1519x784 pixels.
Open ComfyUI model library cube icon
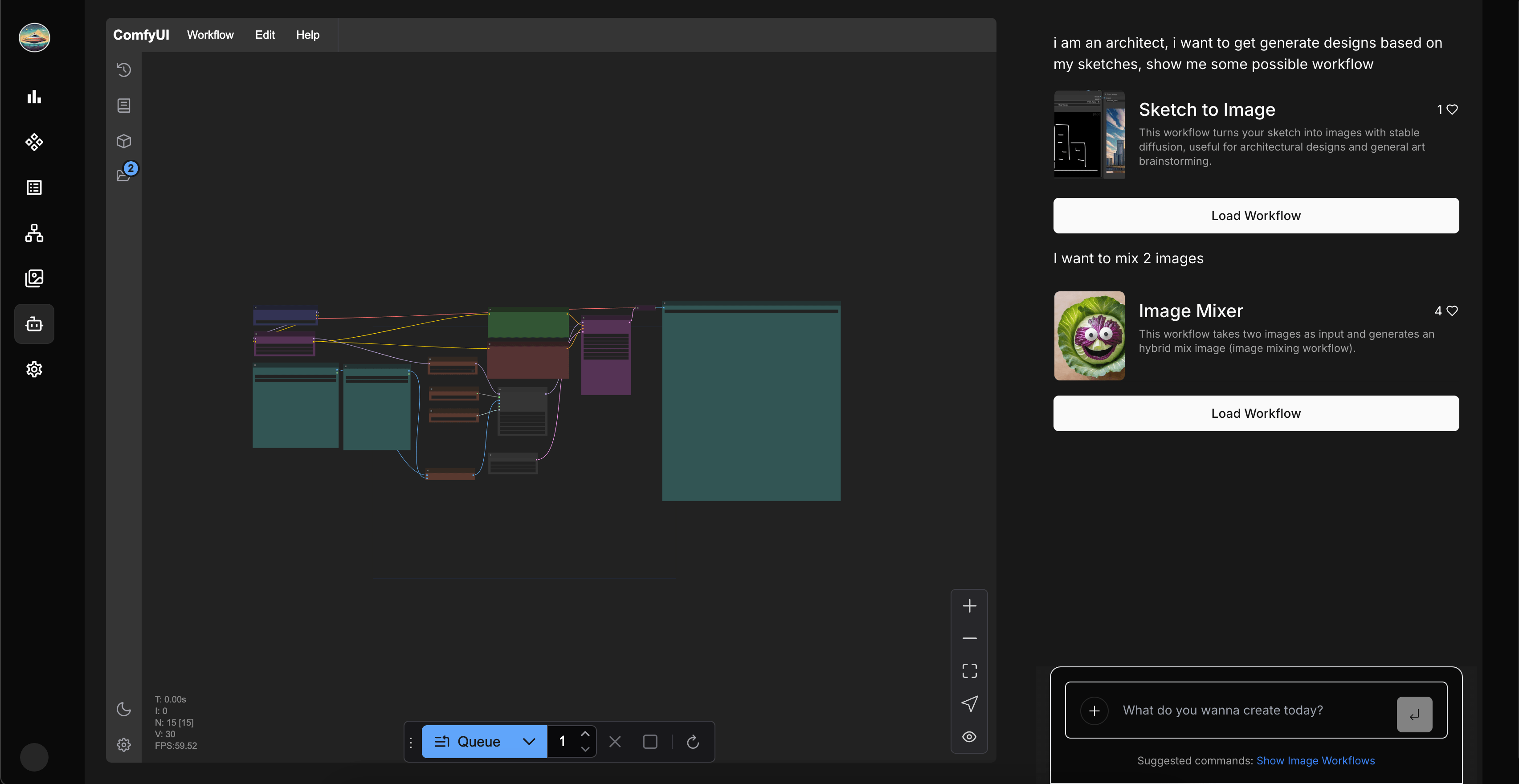123,141
